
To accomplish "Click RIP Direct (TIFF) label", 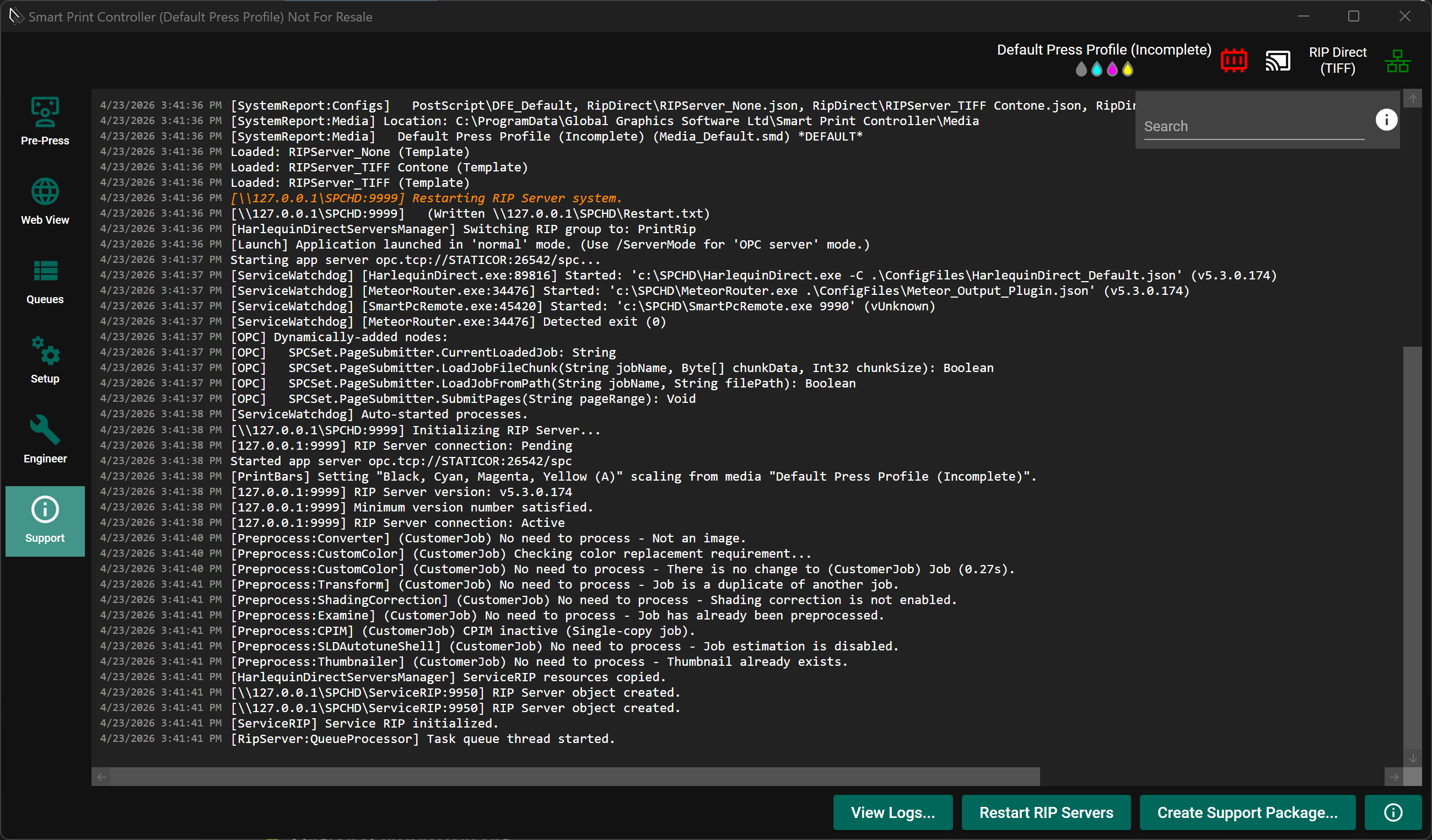I will pos(1338,60).
